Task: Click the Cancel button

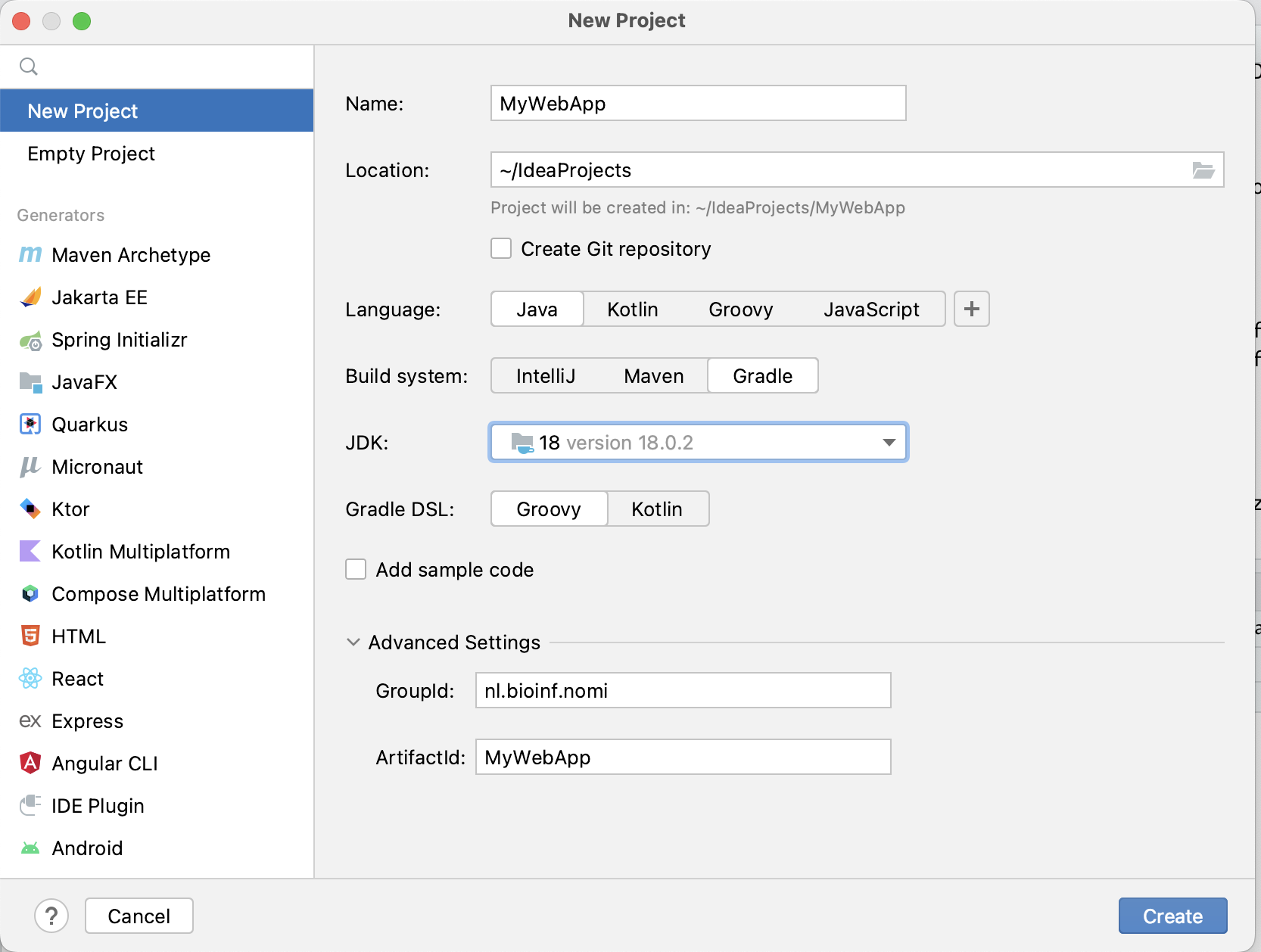Action: tap(139, 916)
